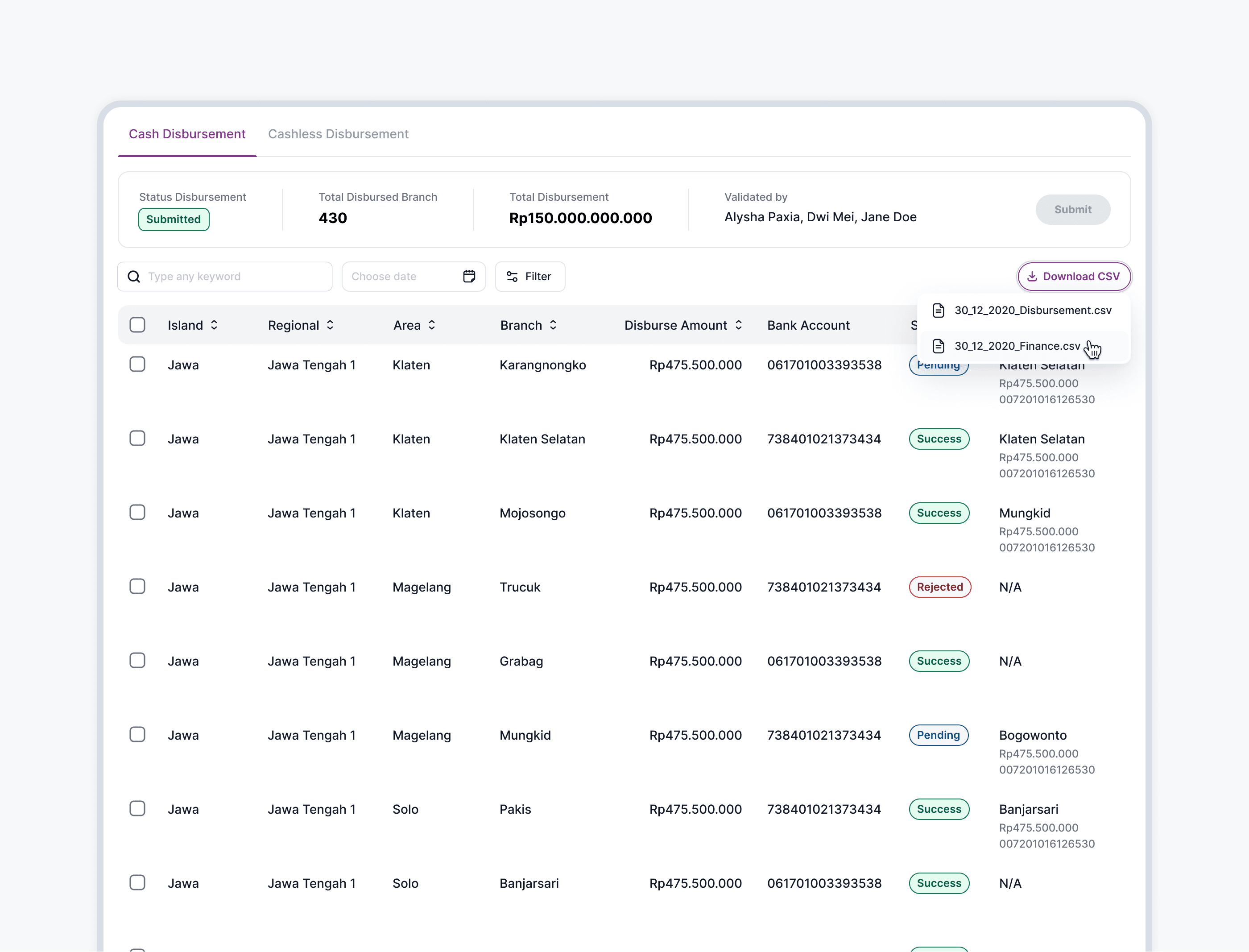Screen dimensions: 1249x952
Task: Open the Filter button
Action: [x=530, y=277]
